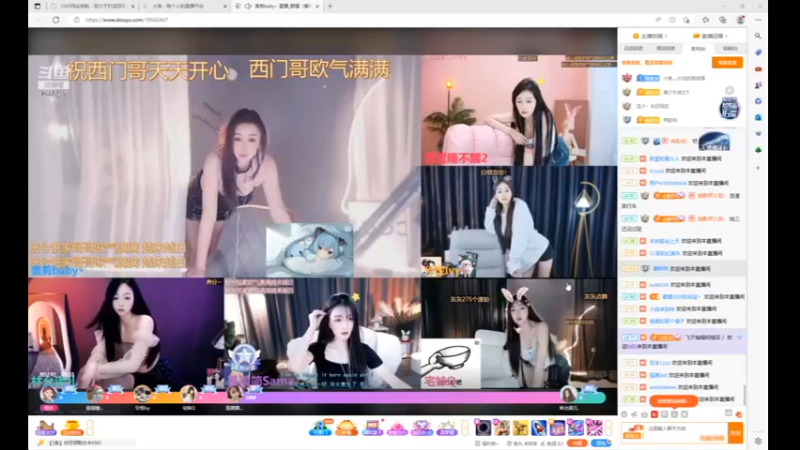800x450 pixels.
Task: Click the orange 发送 send button
Action: coord(735,433)
